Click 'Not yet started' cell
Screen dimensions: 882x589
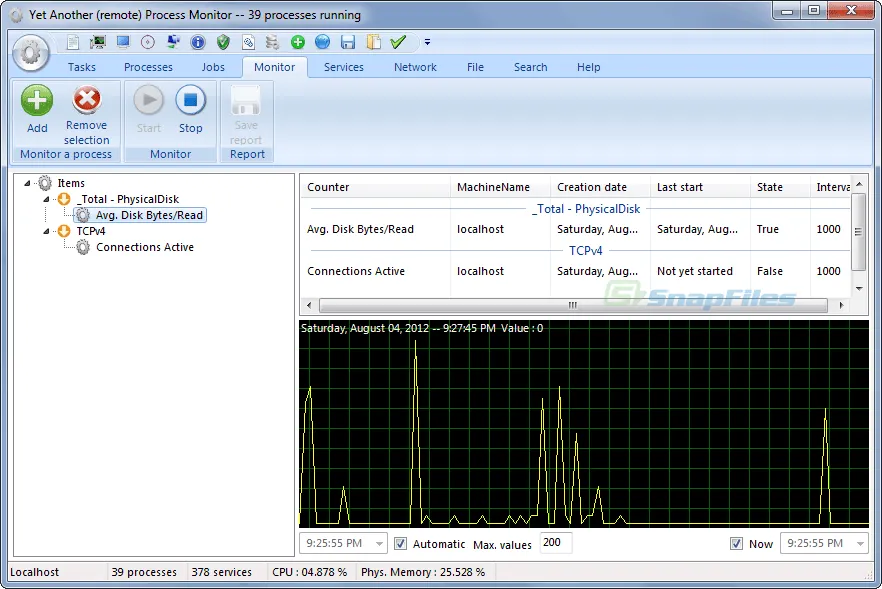tap(695, 271)
